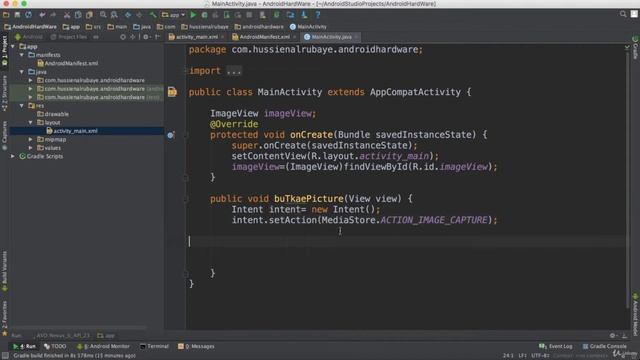Click Save All in the toolbar
Image resolution: width=640 pixels, height=360 pixels.
point(17,15)
